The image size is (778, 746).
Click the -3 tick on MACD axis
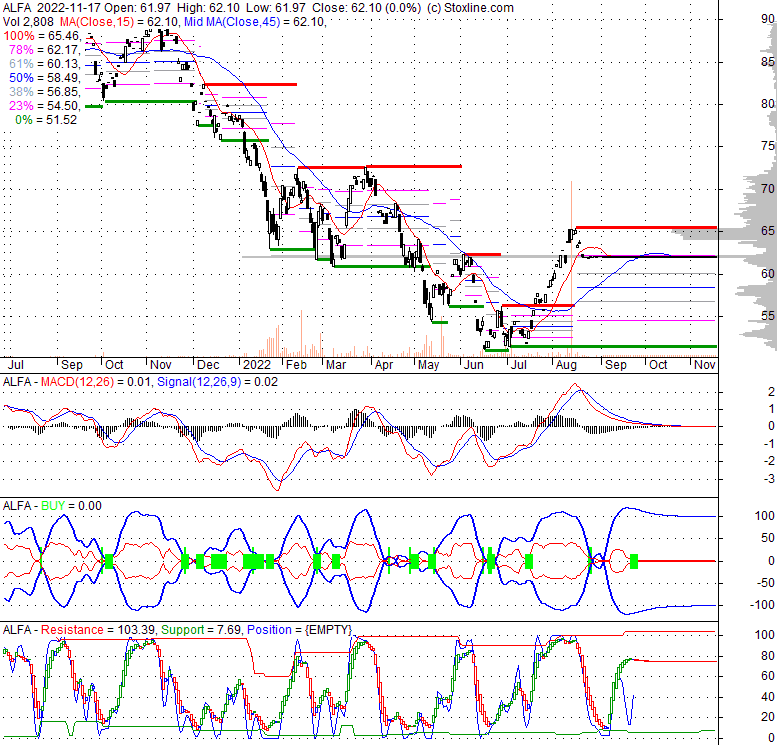click(x=770, y=479)
